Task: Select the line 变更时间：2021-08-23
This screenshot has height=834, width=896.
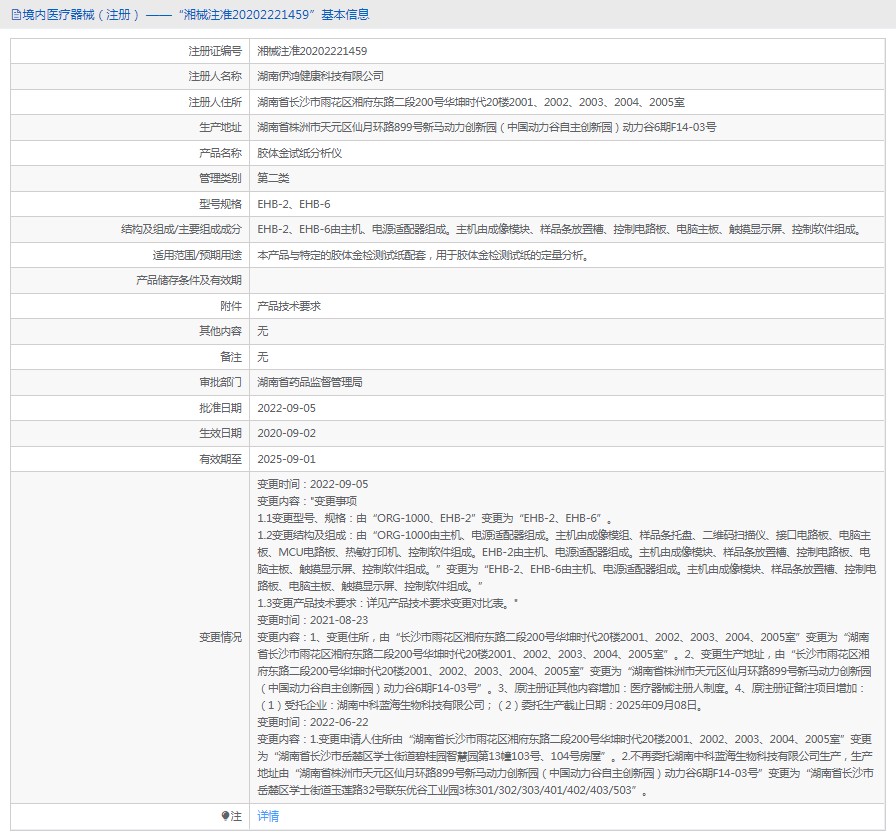Action: tap(313, 620)
